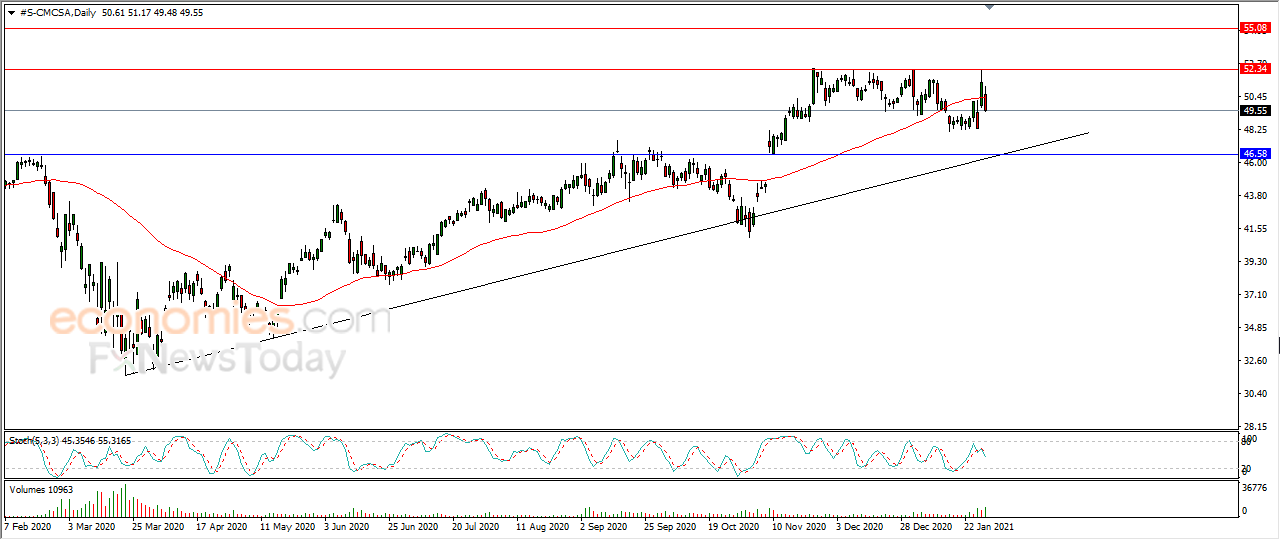This screenshot has height=540, width=1280.
Task: Select the red 55.08 price label
Action: [x=1254, y=29]
